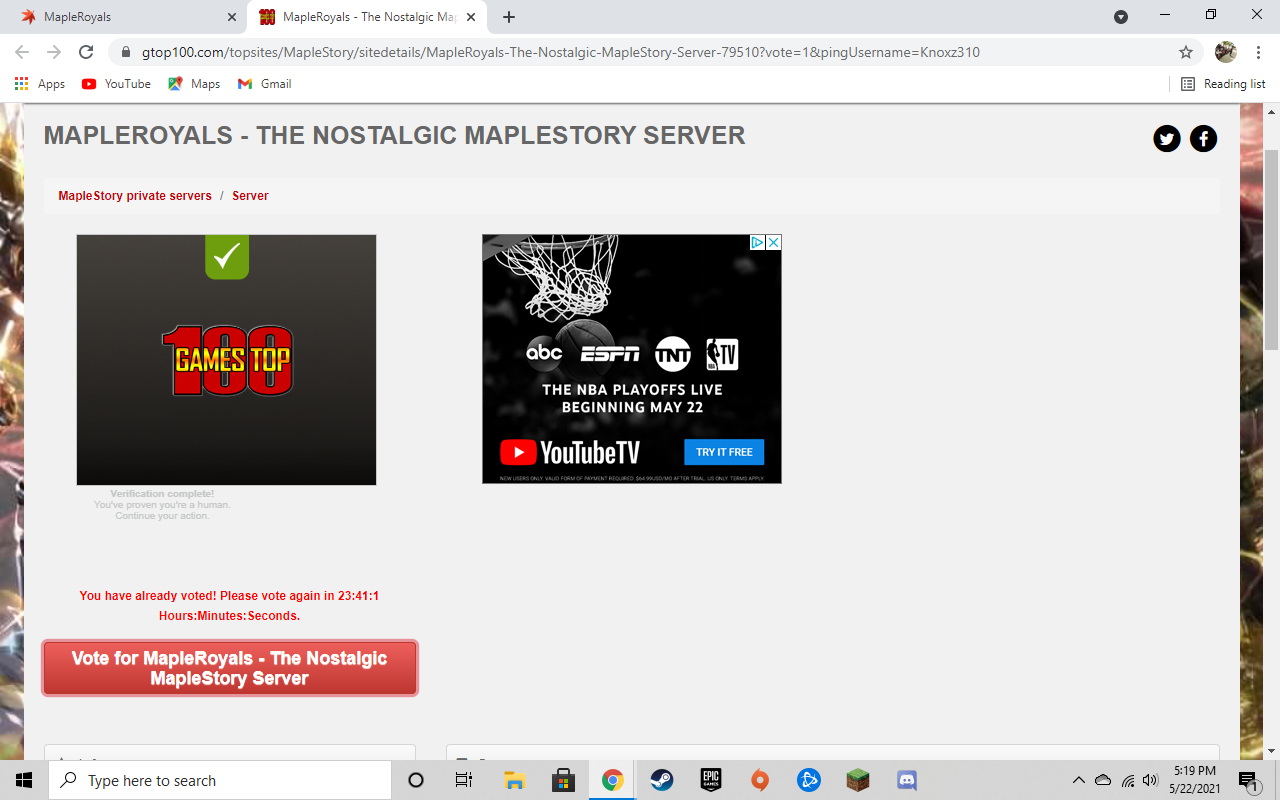Vote for MapleRoyals button
1280x800 pixels.
230,668
